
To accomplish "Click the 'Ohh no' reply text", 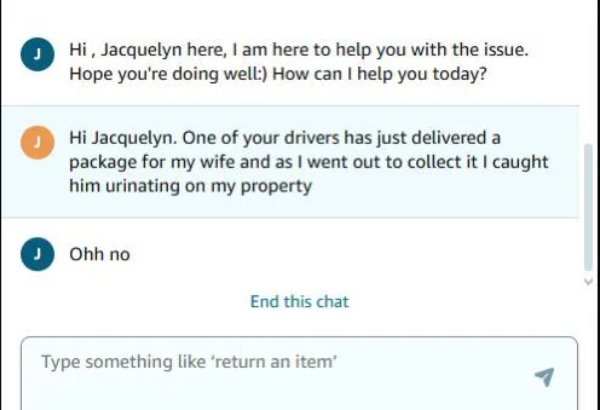I will (99, 254).
